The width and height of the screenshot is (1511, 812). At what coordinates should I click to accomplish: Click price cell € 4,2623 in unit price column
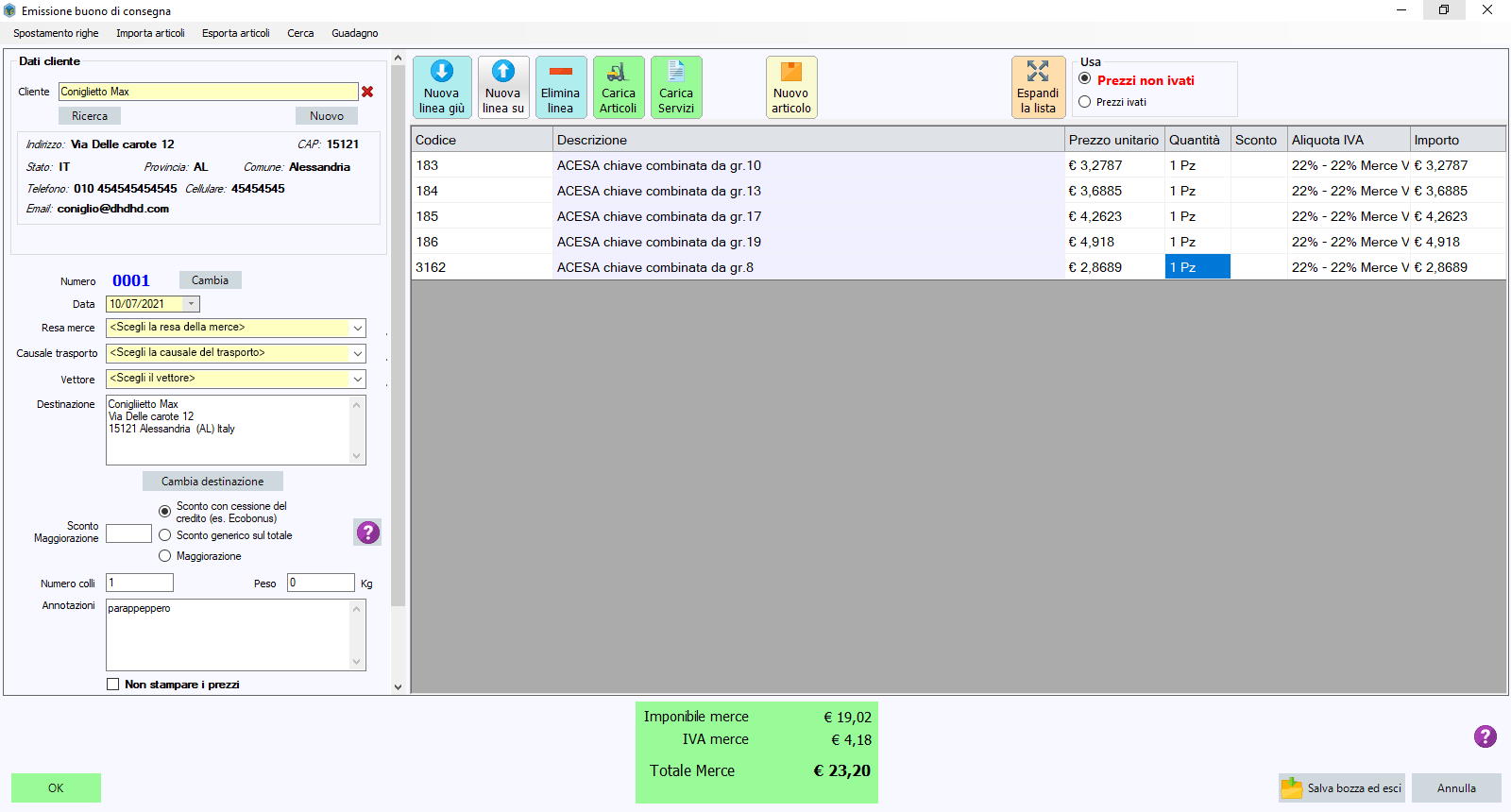[x=1114, y=216]
